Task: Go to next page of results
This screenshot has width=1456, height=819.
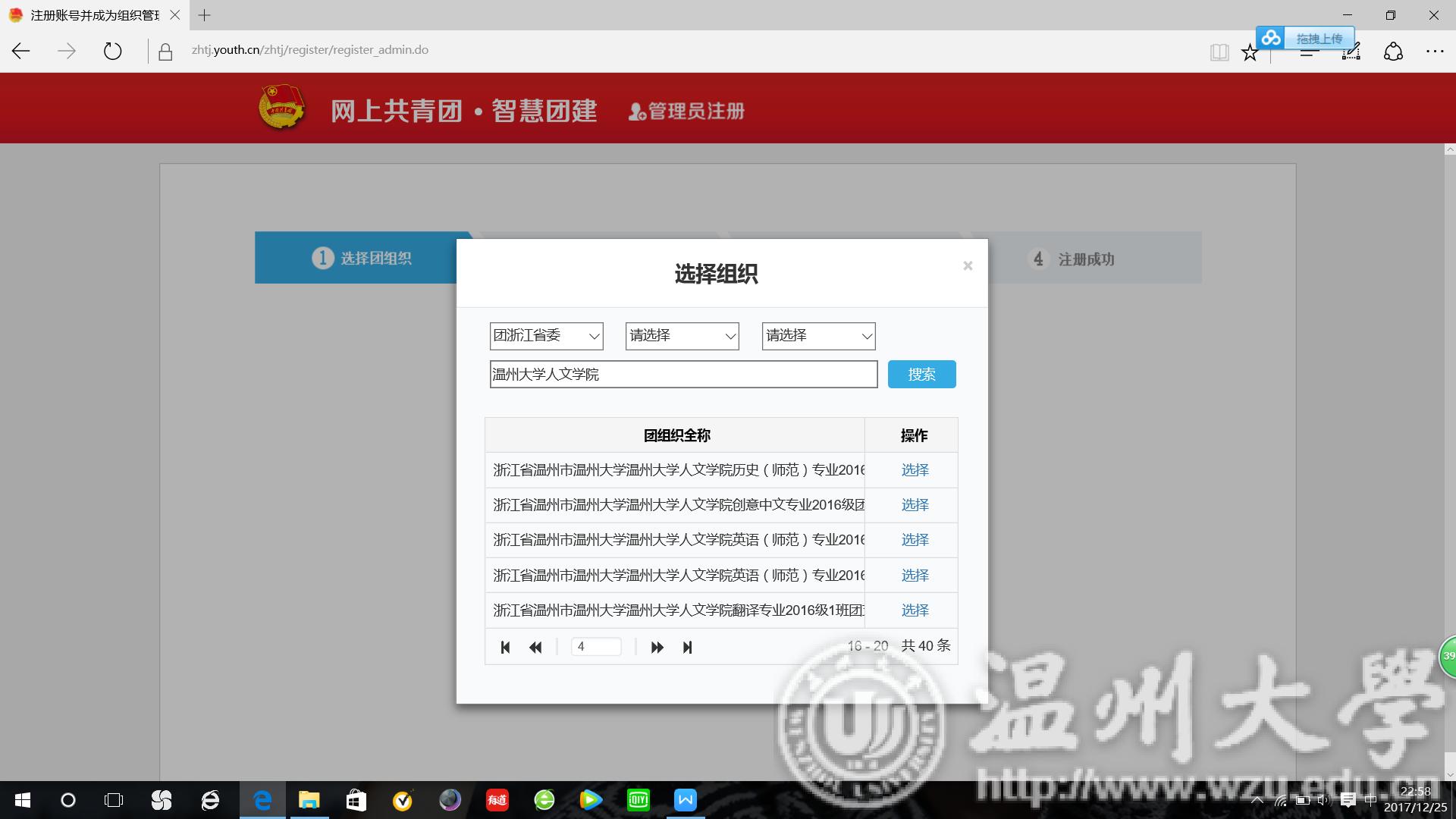Action: point(657,647)
